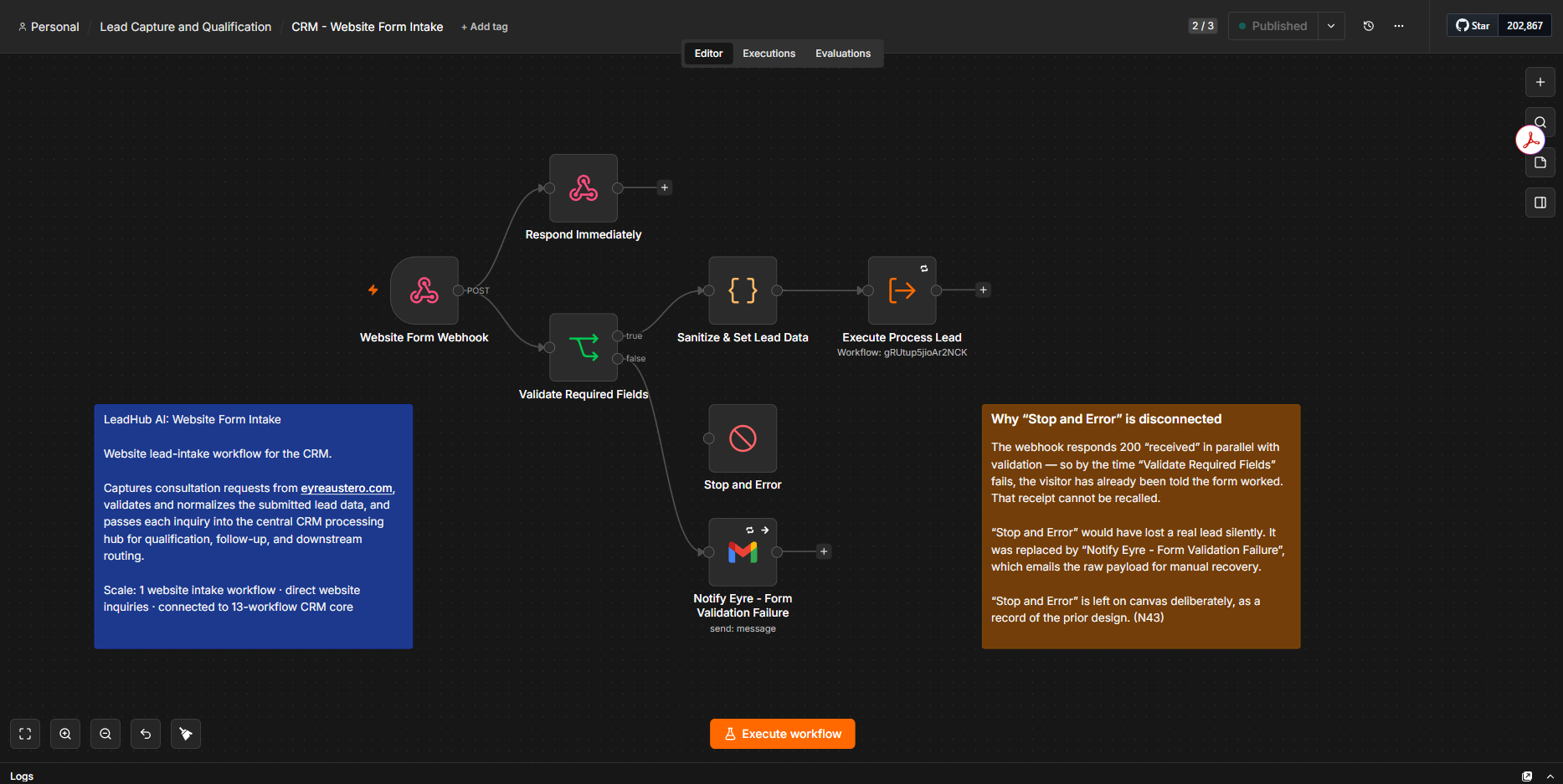Image resolution: width=1563 pixels, height=784 pixels.
Task: Open the workflow history clock icon
Action: tap(1369, 26)
